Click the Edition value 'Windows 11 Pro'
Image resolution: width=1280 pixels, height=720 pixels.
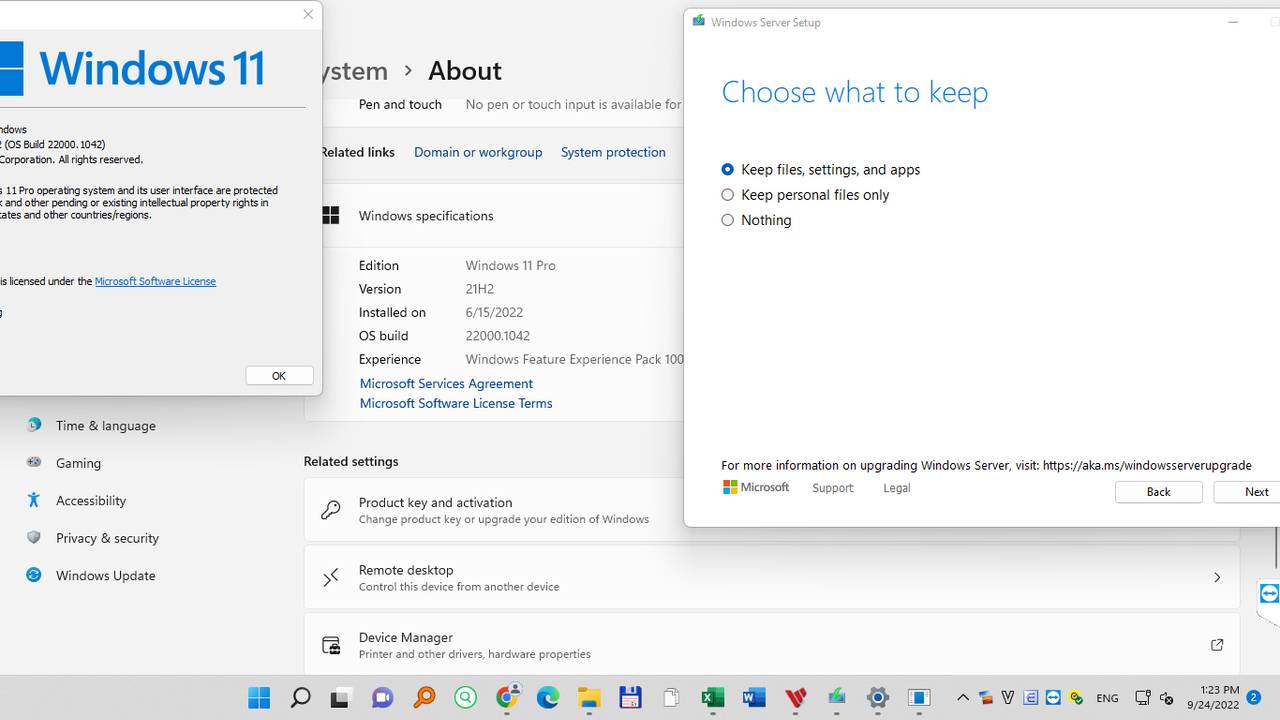(x=510, y=265)
